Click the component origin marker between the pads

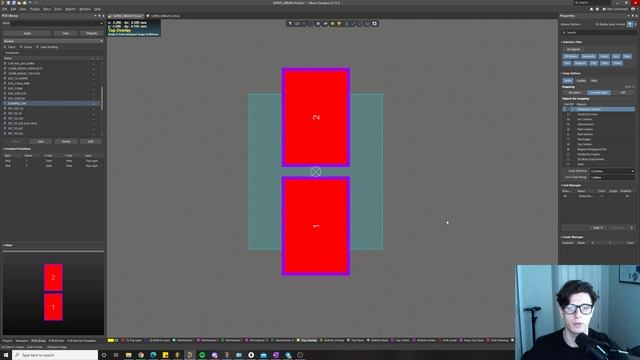coord(316,172)
